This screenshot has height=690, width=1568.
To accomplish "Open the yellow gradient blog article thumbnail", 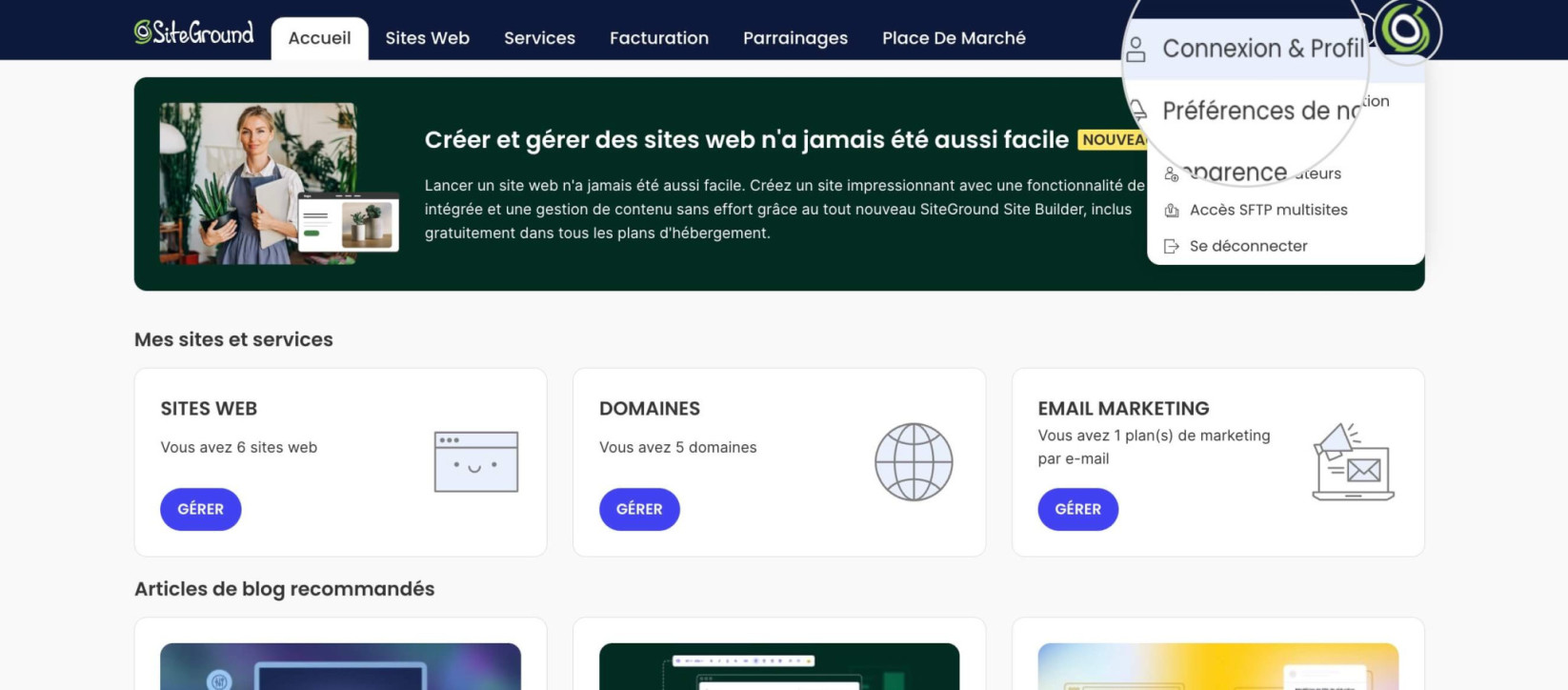I will coord(1218,666).
